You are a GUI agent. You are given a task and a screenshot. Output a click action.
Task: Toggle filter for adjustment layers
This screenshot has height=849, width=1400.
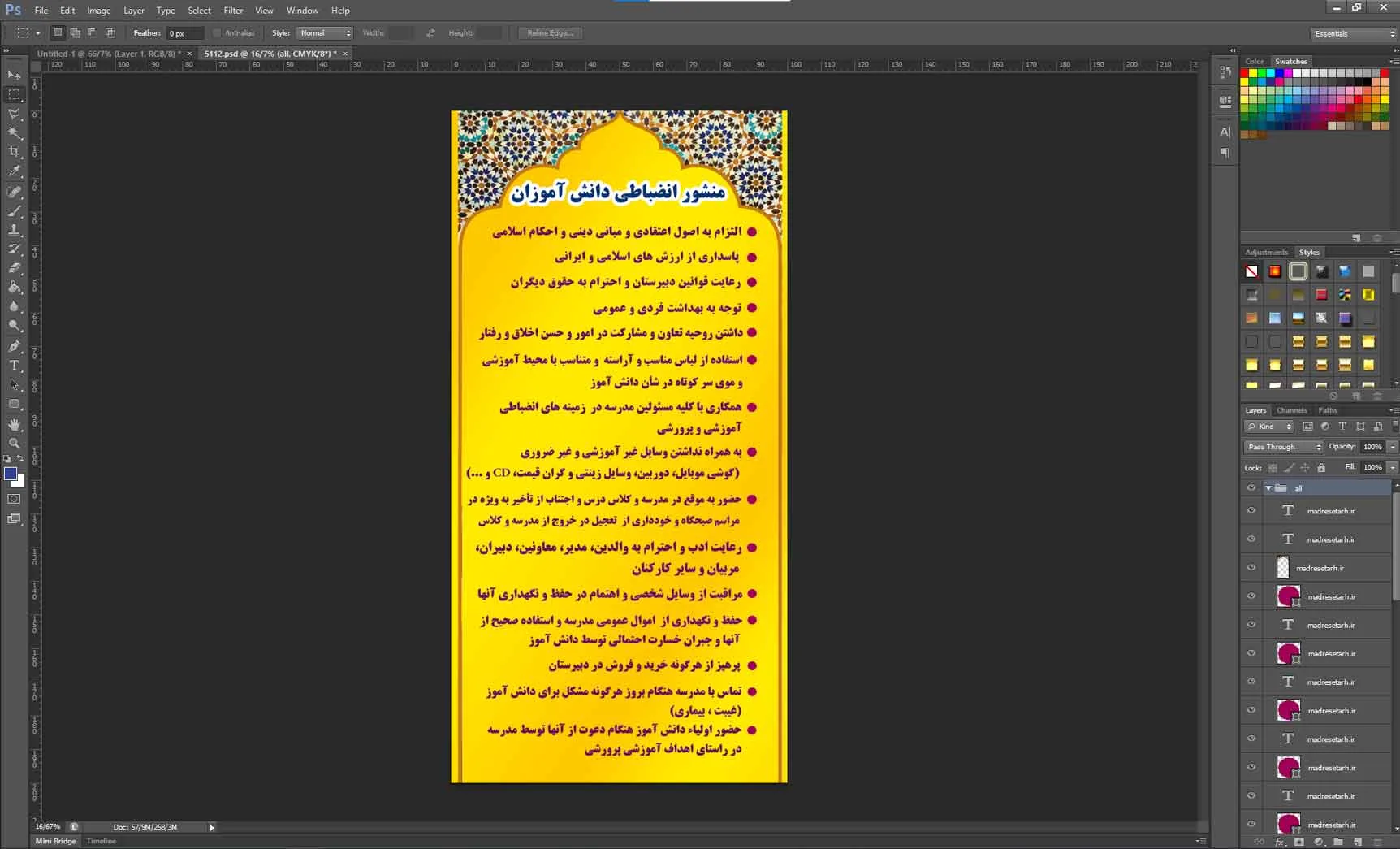[x=1325, y=427]
